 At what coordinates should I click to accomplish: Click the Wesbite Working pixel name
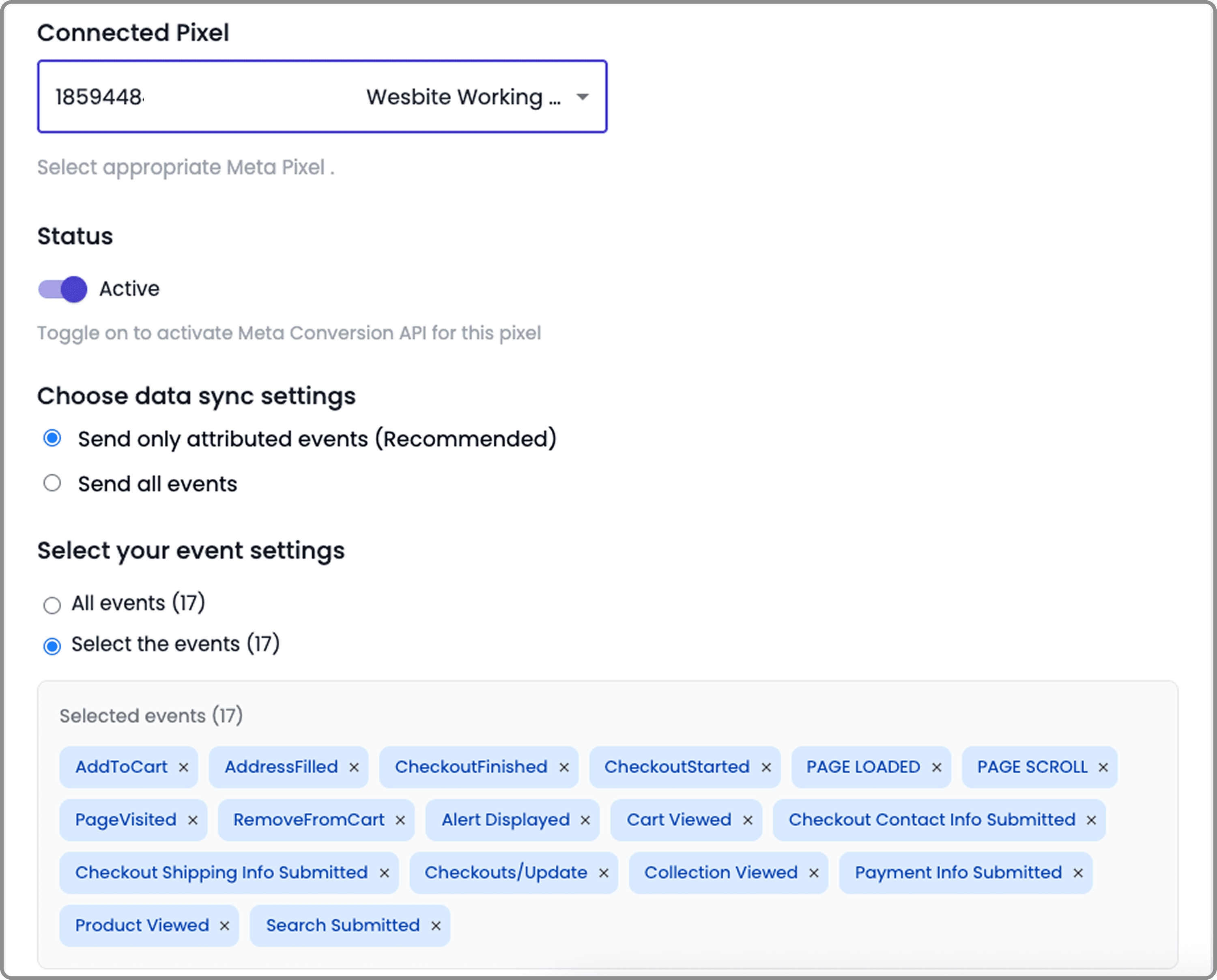point(463,97)
